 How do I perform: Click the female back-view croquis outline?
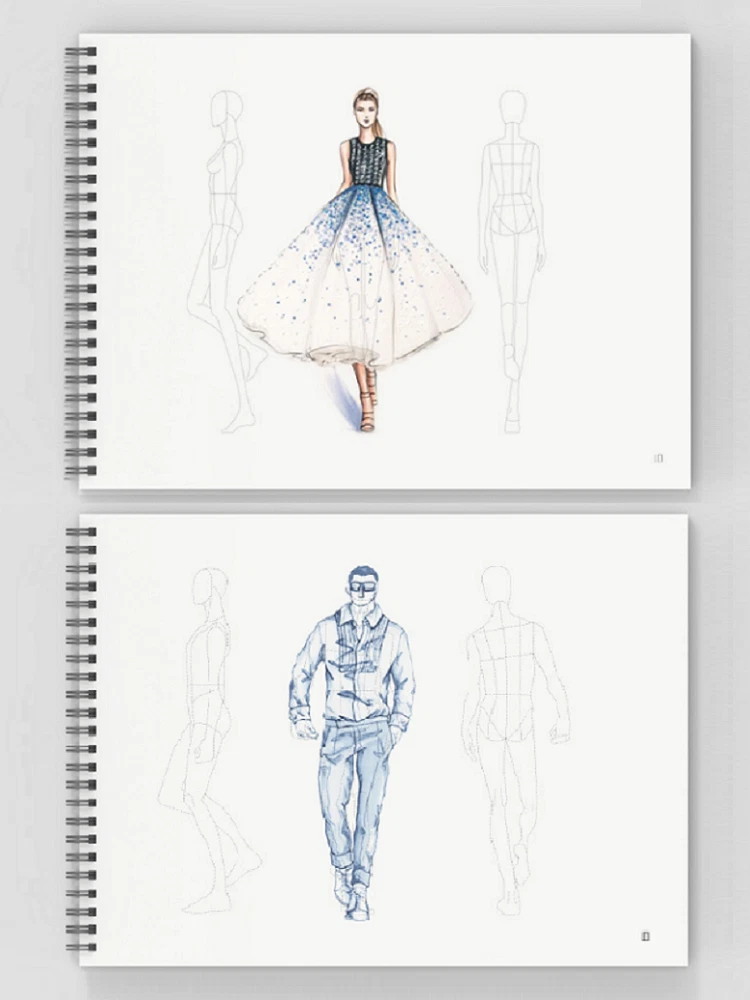click(x=512, y=261)
